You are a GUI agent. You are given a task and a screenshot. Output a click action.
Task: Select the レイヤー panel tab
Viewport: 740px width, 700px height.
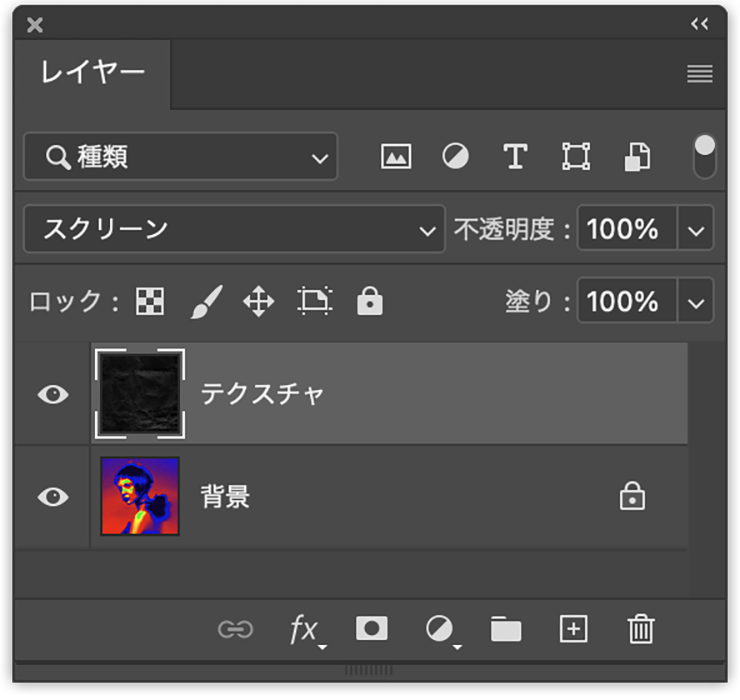pos(92,74)
